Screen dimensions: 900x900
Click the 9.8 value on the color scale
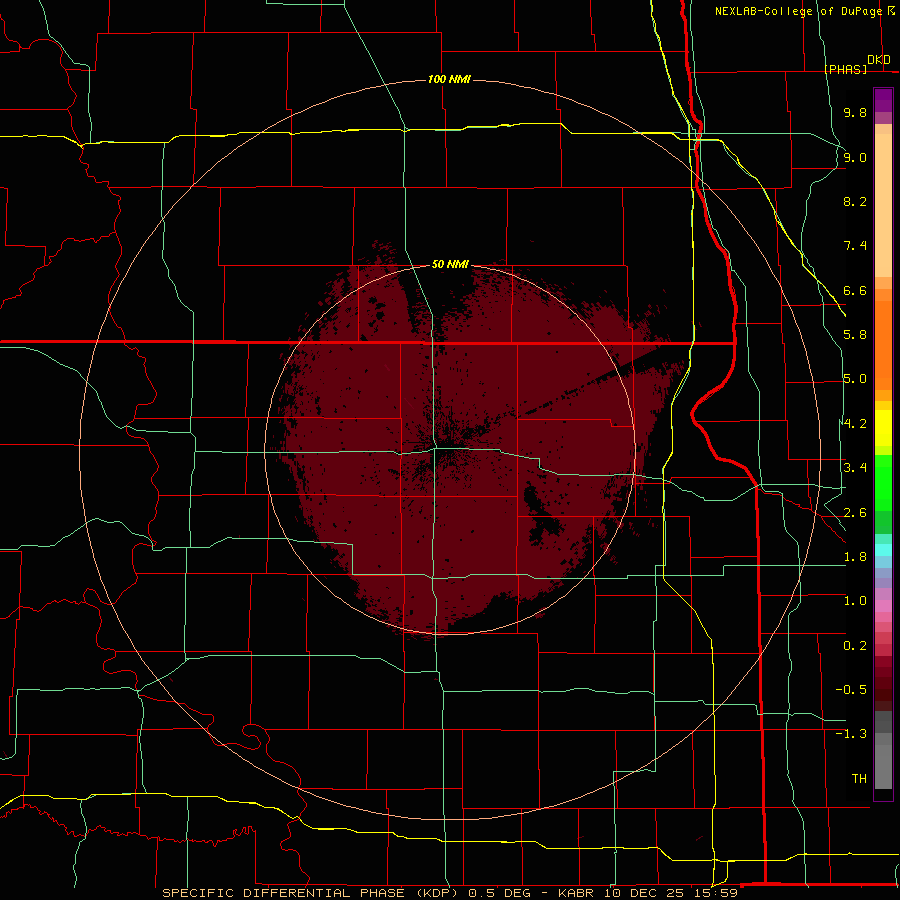point(855,112)
